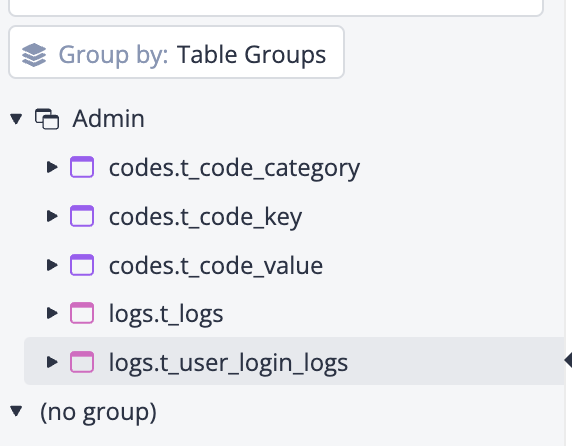Expand codes.t_code_key table
The width and height of the screenshot is (572, 446).
[53, 216]
